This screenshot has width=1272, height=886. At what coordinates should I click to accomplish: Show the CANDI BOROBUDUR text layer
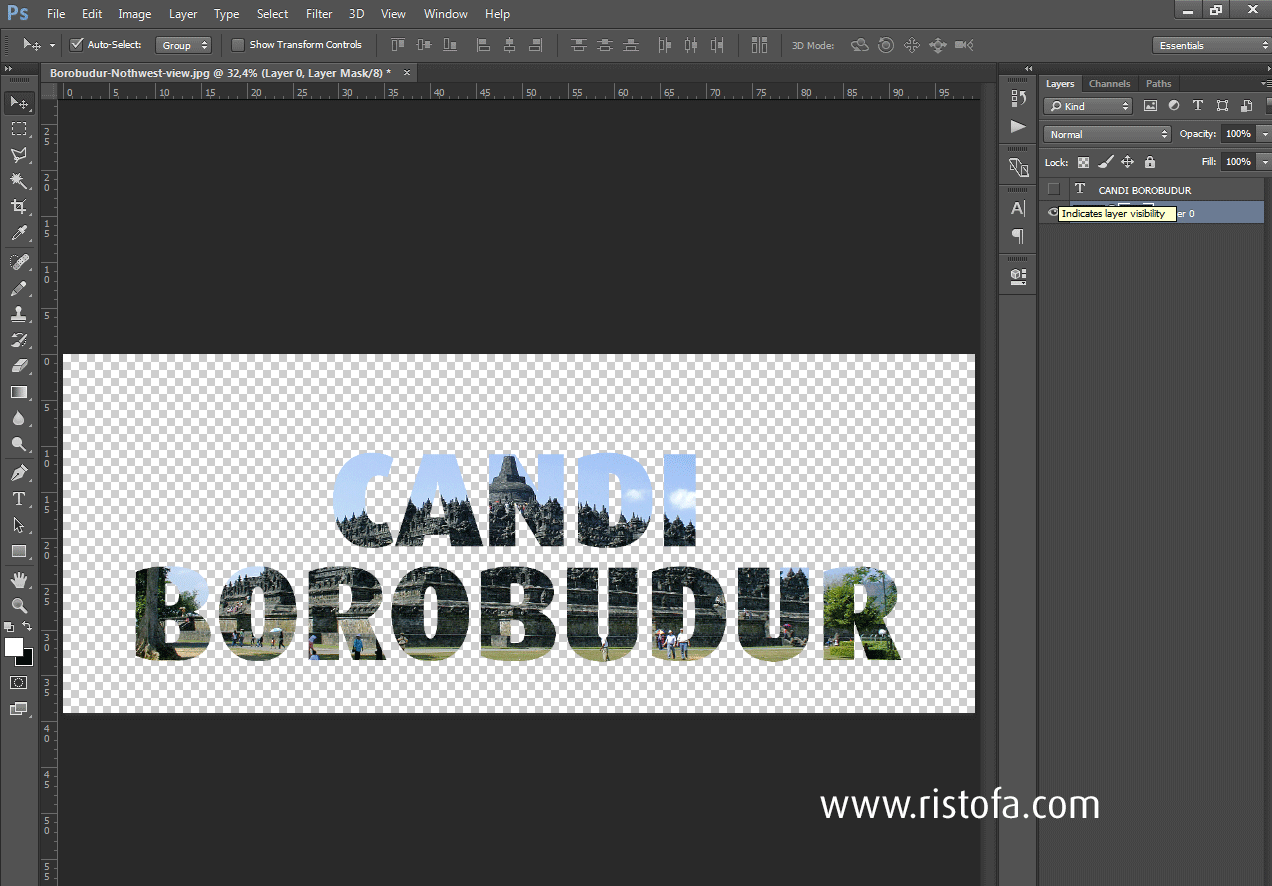click(x=1053, y=189)
